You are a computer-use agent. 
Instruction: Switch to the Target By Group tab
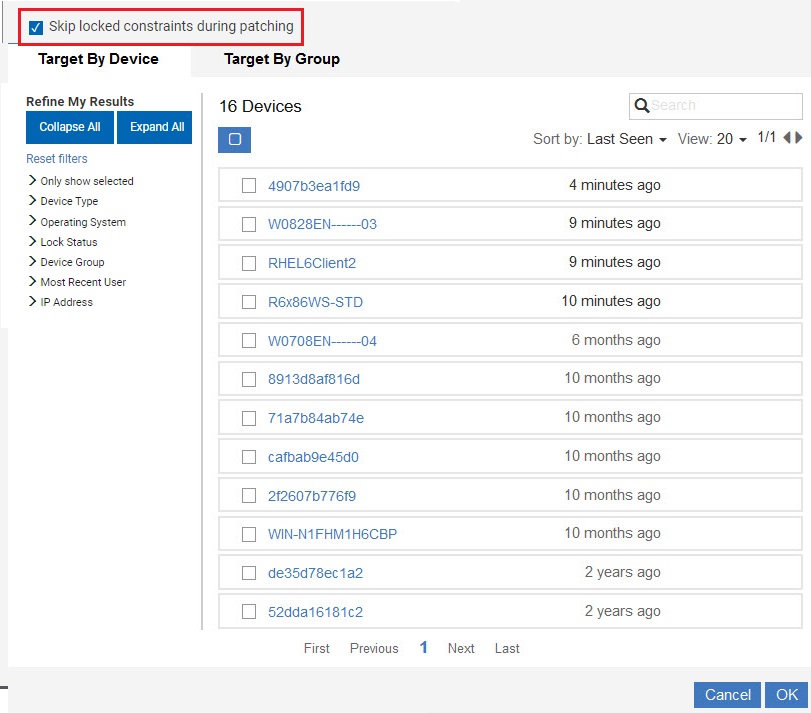point(282,59)
